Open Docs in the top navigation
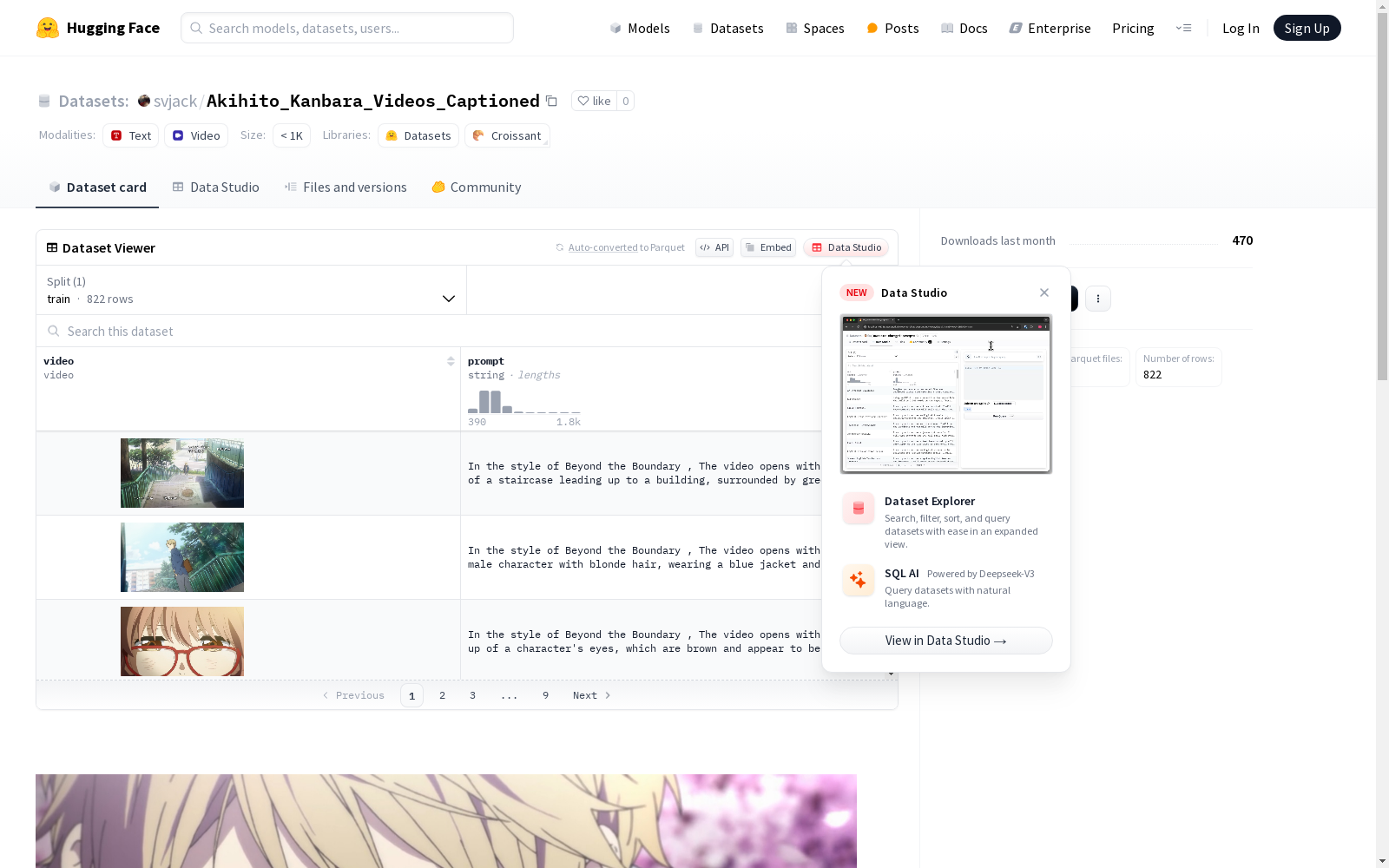The height and width of the screenshot is (868, 1389). [x=964, y=28]
